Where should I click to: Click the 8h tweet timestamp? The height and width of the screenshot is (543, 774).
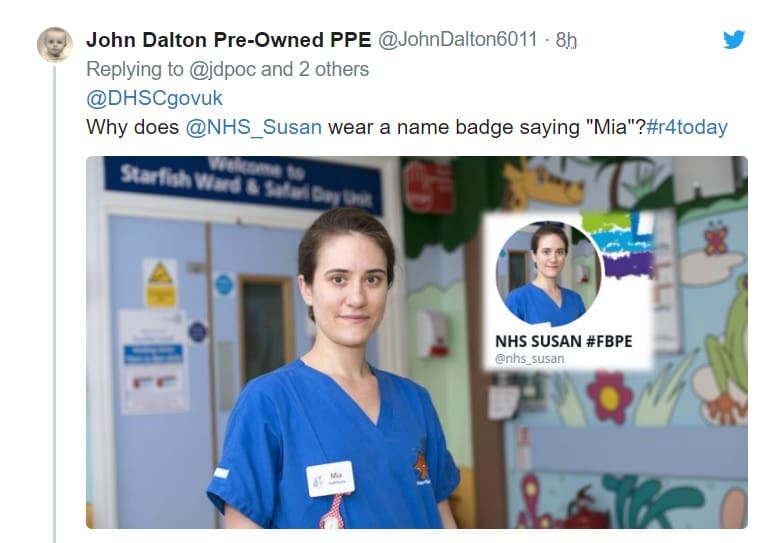point(566,40)
